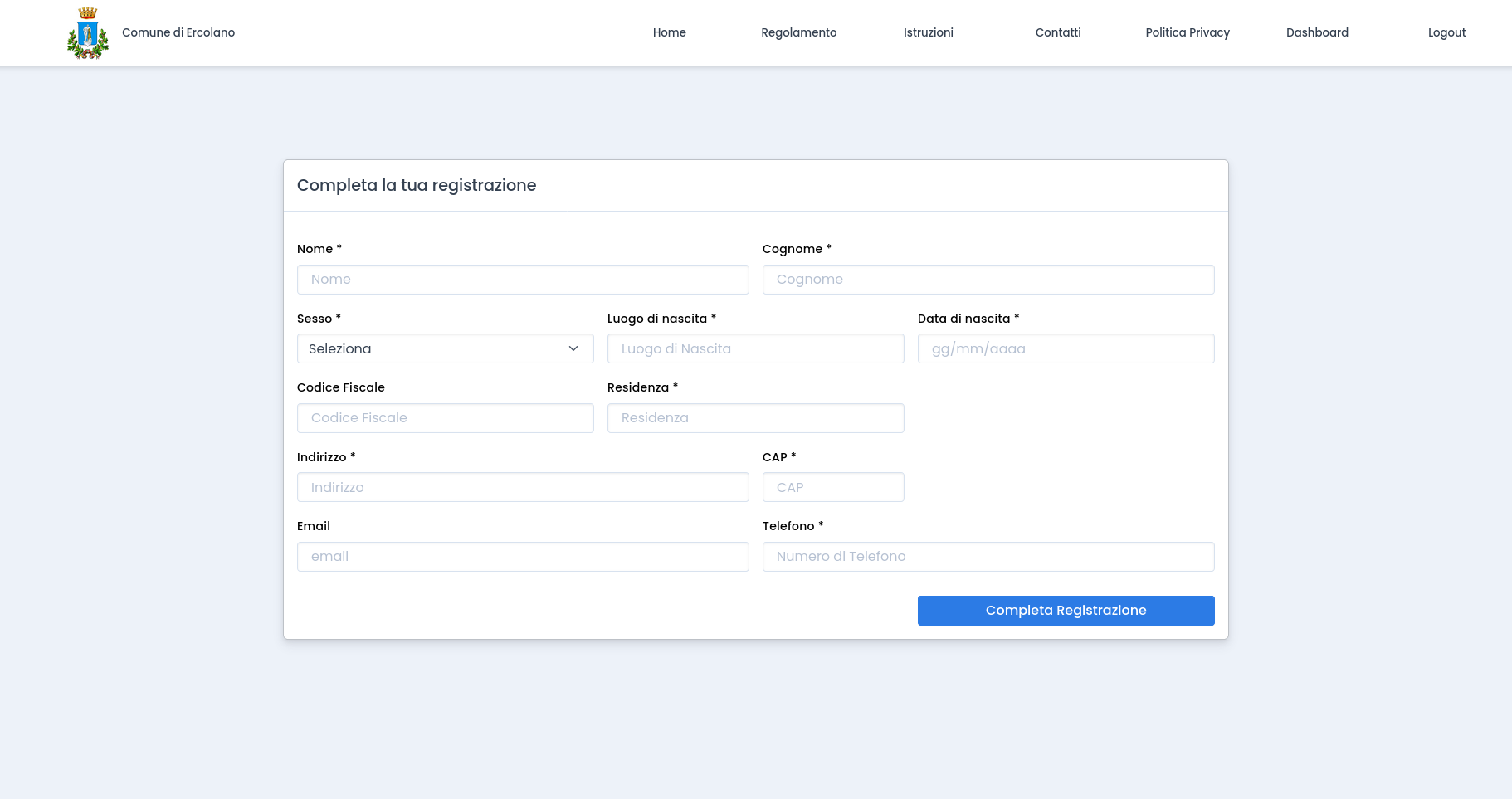Open the Regolamento page
The height and width of the screenshot is (799, 1512).
798,32
